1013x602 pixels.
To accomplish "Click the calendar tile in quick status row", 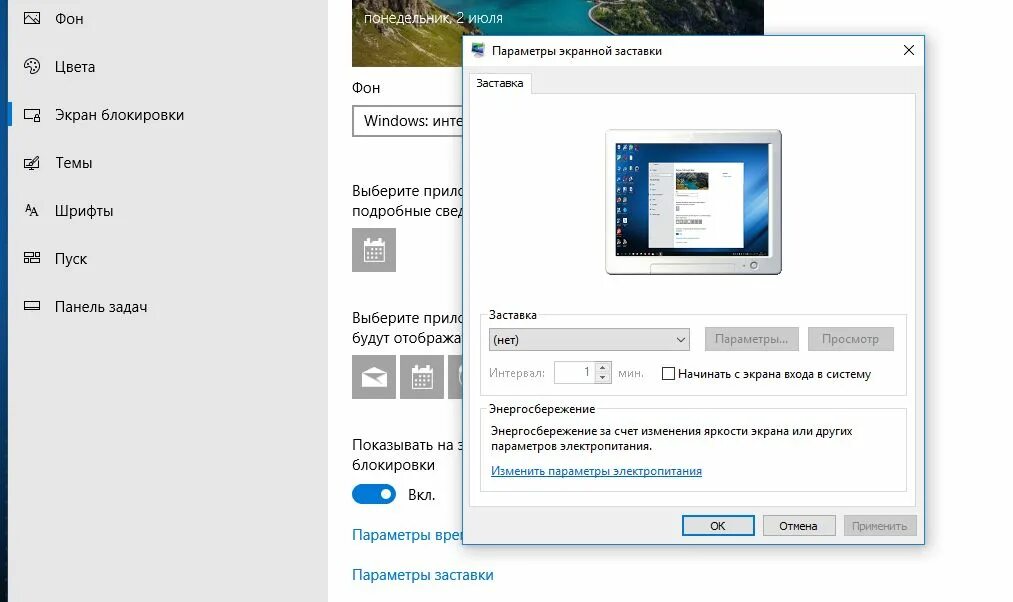I will (x=421, y=377).
